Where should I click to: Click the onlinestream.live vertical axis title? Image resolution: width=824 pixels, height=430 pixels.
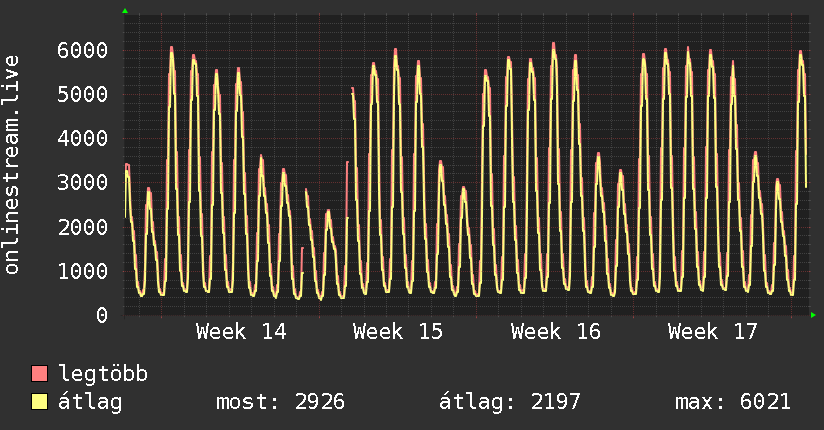[12, 165]
